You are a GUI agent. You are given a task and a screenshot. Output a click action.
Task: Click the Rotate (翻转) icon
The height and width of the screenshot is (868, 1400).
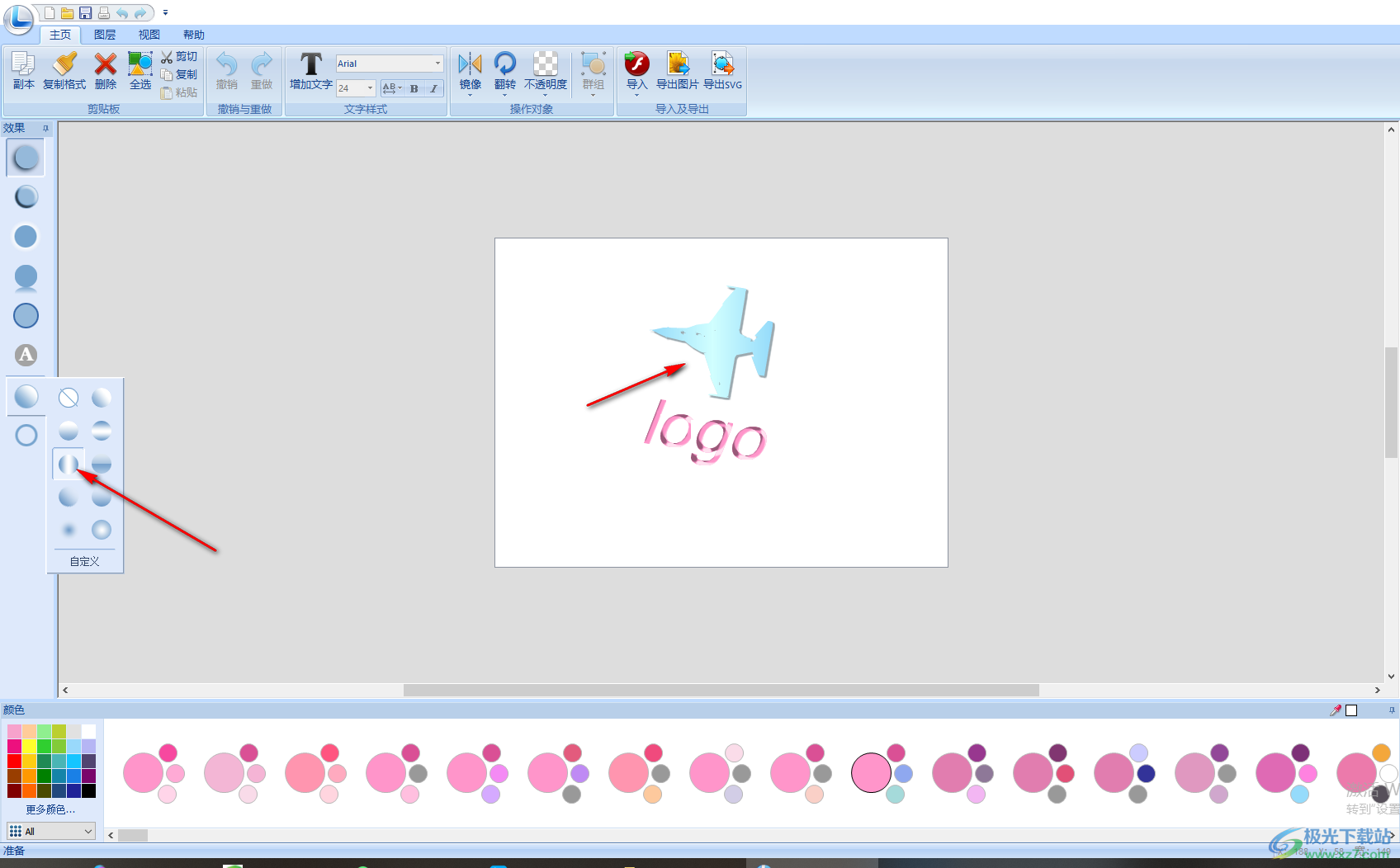pyautogui.click(x=504, y=64)
